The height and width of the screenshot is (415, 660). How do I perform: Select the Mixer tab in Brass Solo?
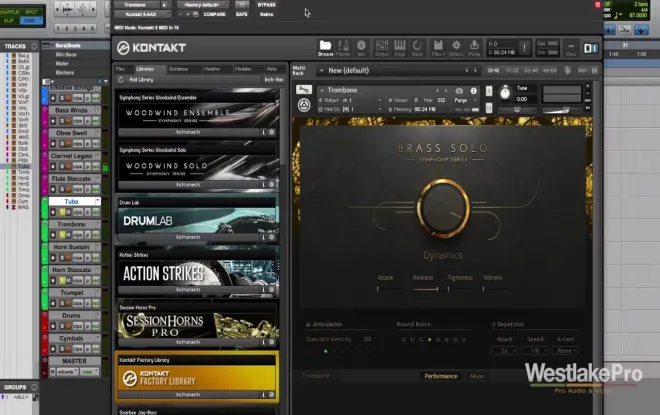pos(477,376)
